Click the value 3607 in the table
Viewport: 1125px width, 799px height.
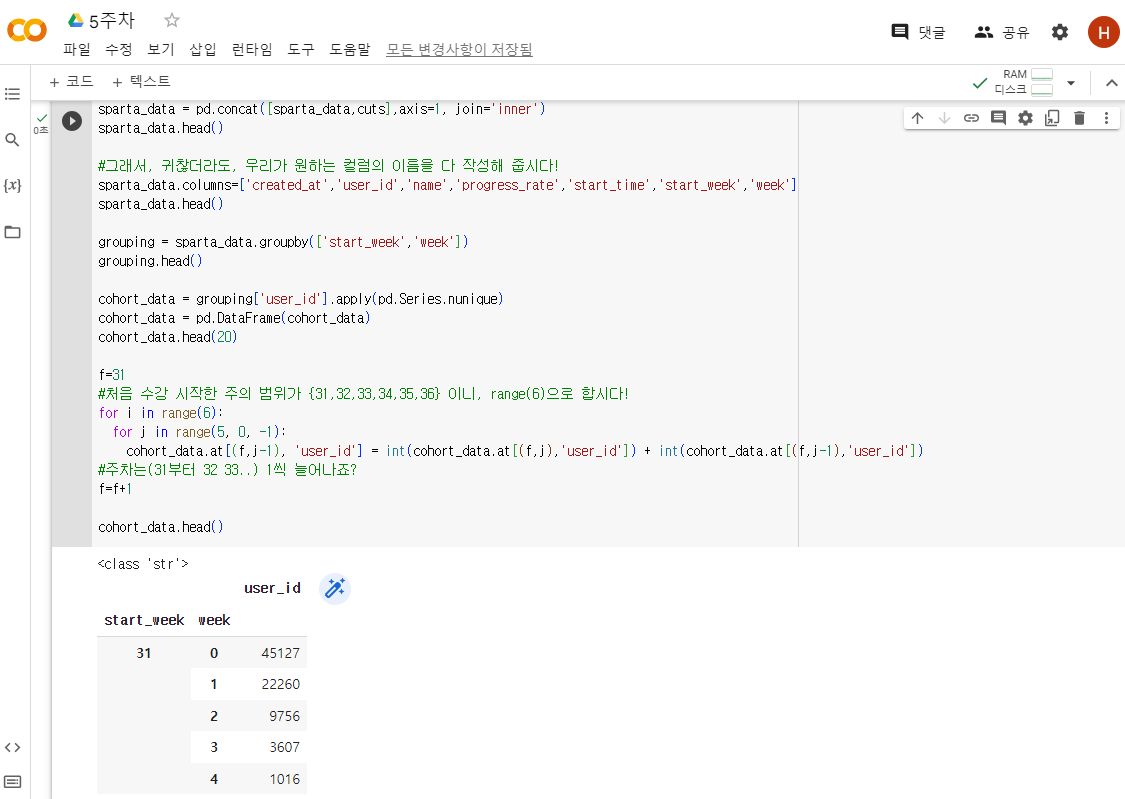pyautogui.click(x=285, y=747)
